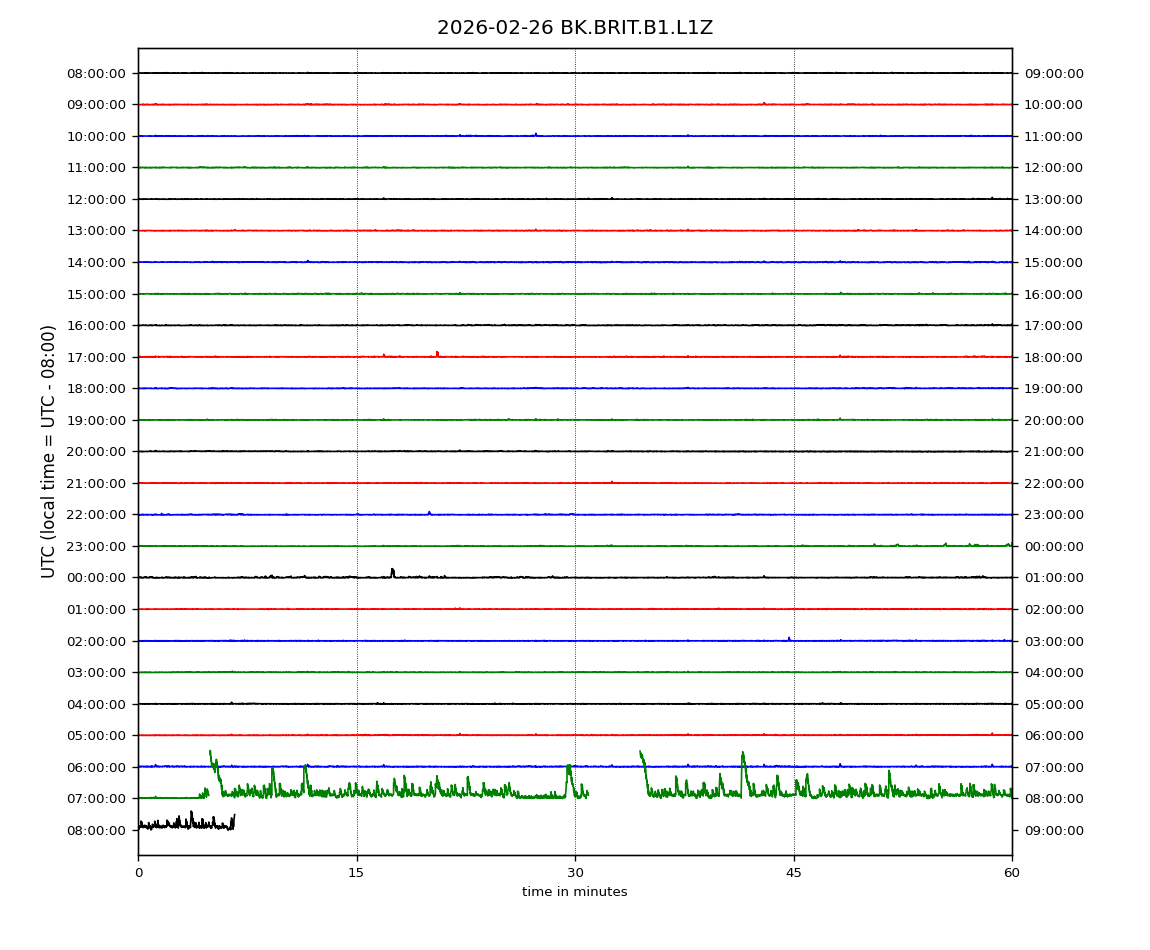
Task: Select the black spike on the 00:00:00 trace
Action: [392, 572]
